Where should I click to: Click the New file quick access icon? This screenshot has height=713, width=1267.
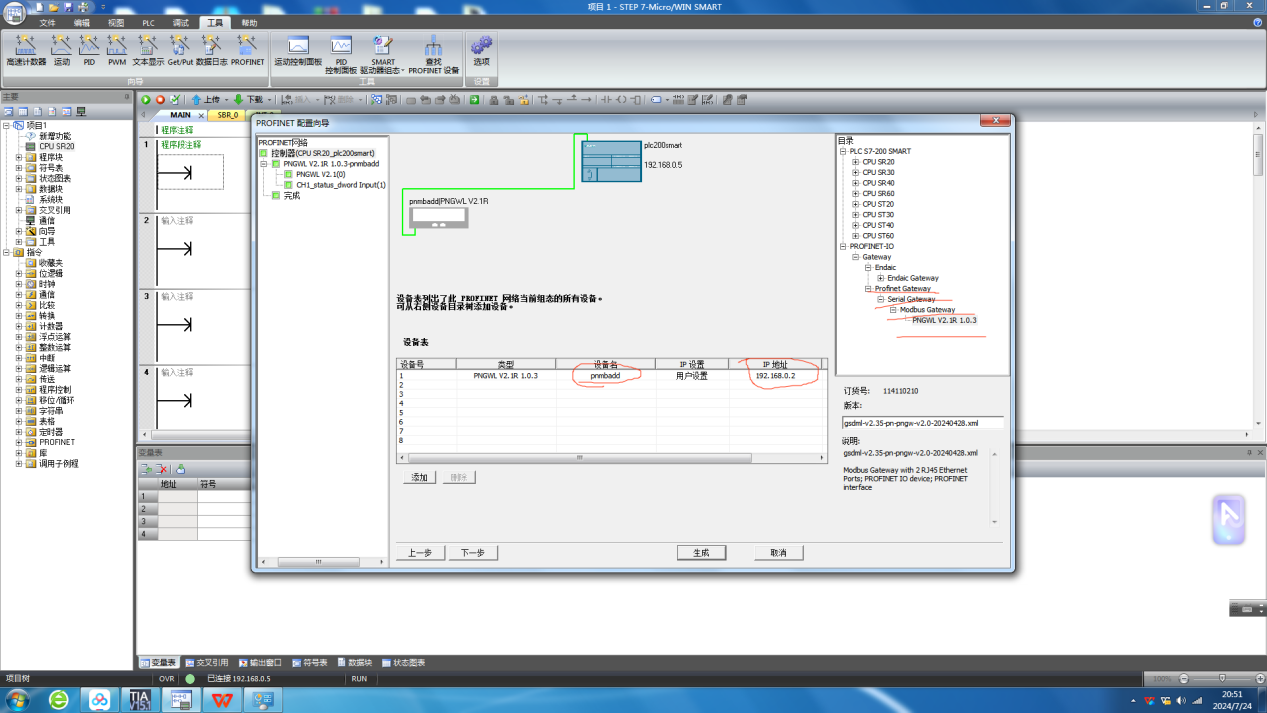tap(40, 6)
